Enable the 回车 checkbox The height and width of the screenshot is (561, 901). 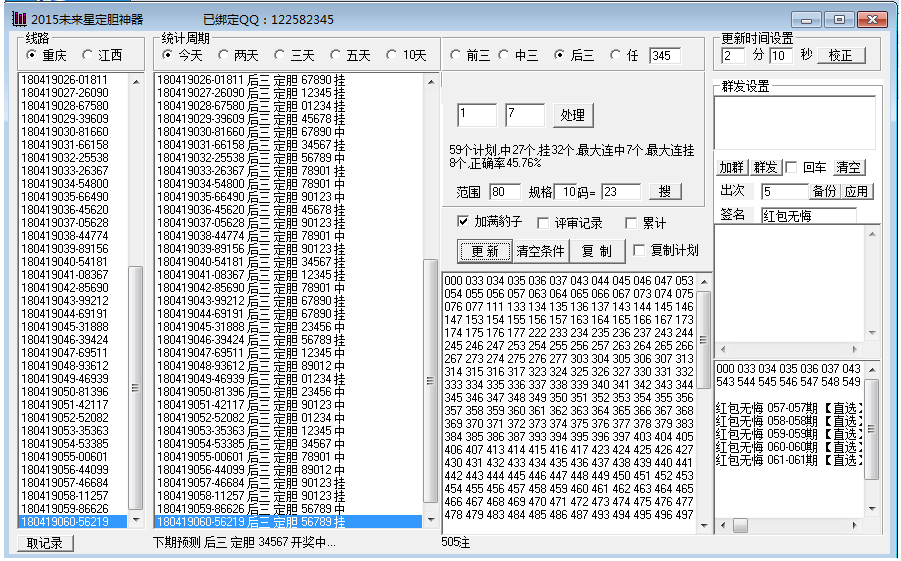[791, 167]
